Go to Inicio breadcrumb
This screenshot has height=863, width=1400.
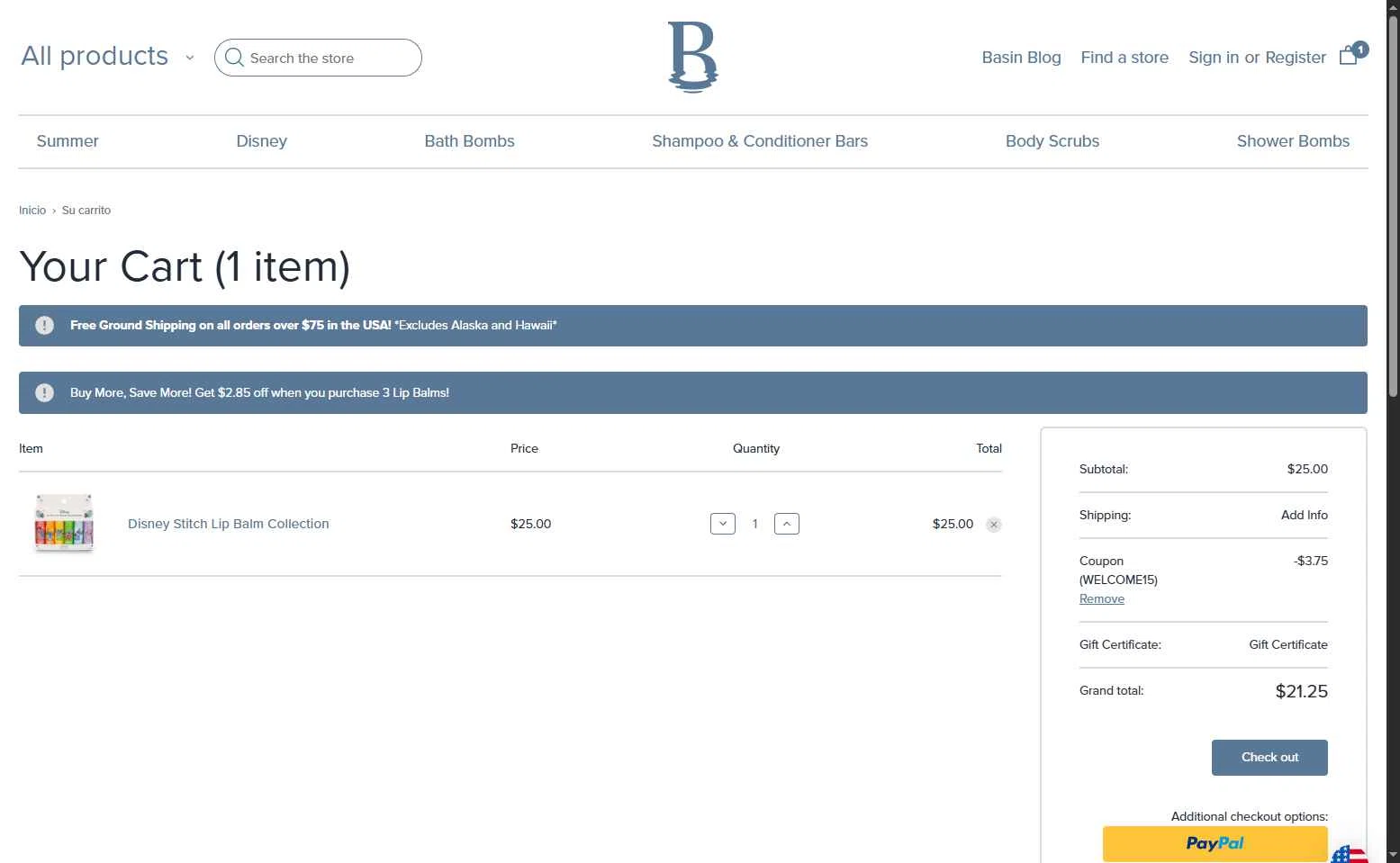[x=32, y=211]
